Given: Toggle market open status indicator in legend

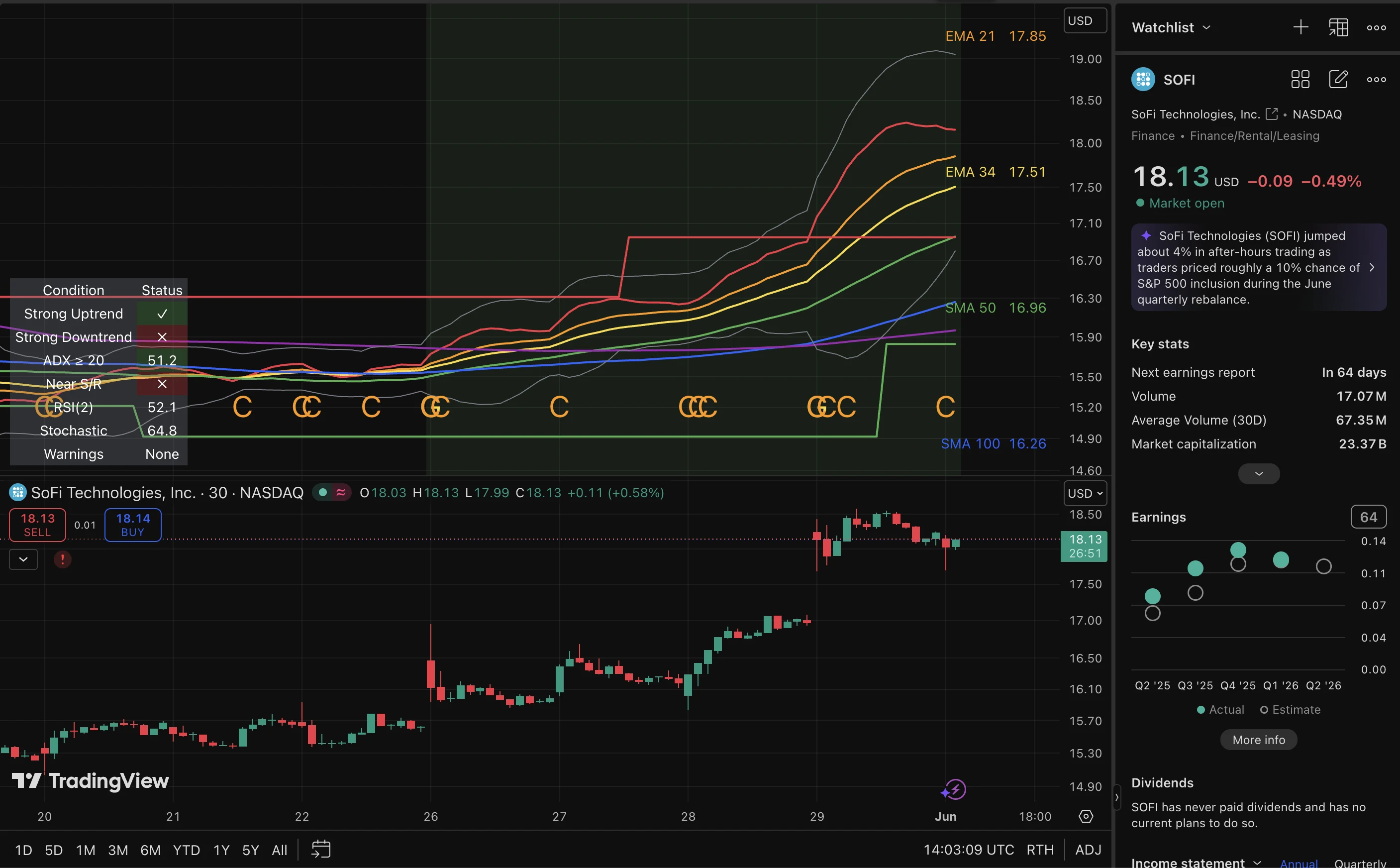Looking at the screenshot, I should [x=322, y=493].
